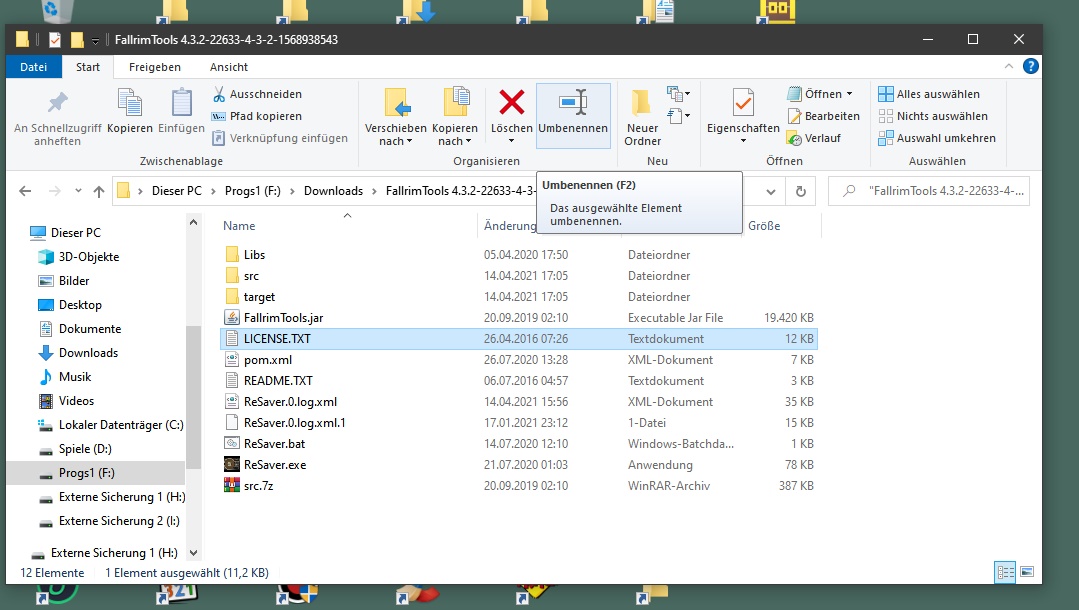Switch to the Ansicht ribbon tab
The width and height of the screenshot is (1079, 610).
coord(228,67)
